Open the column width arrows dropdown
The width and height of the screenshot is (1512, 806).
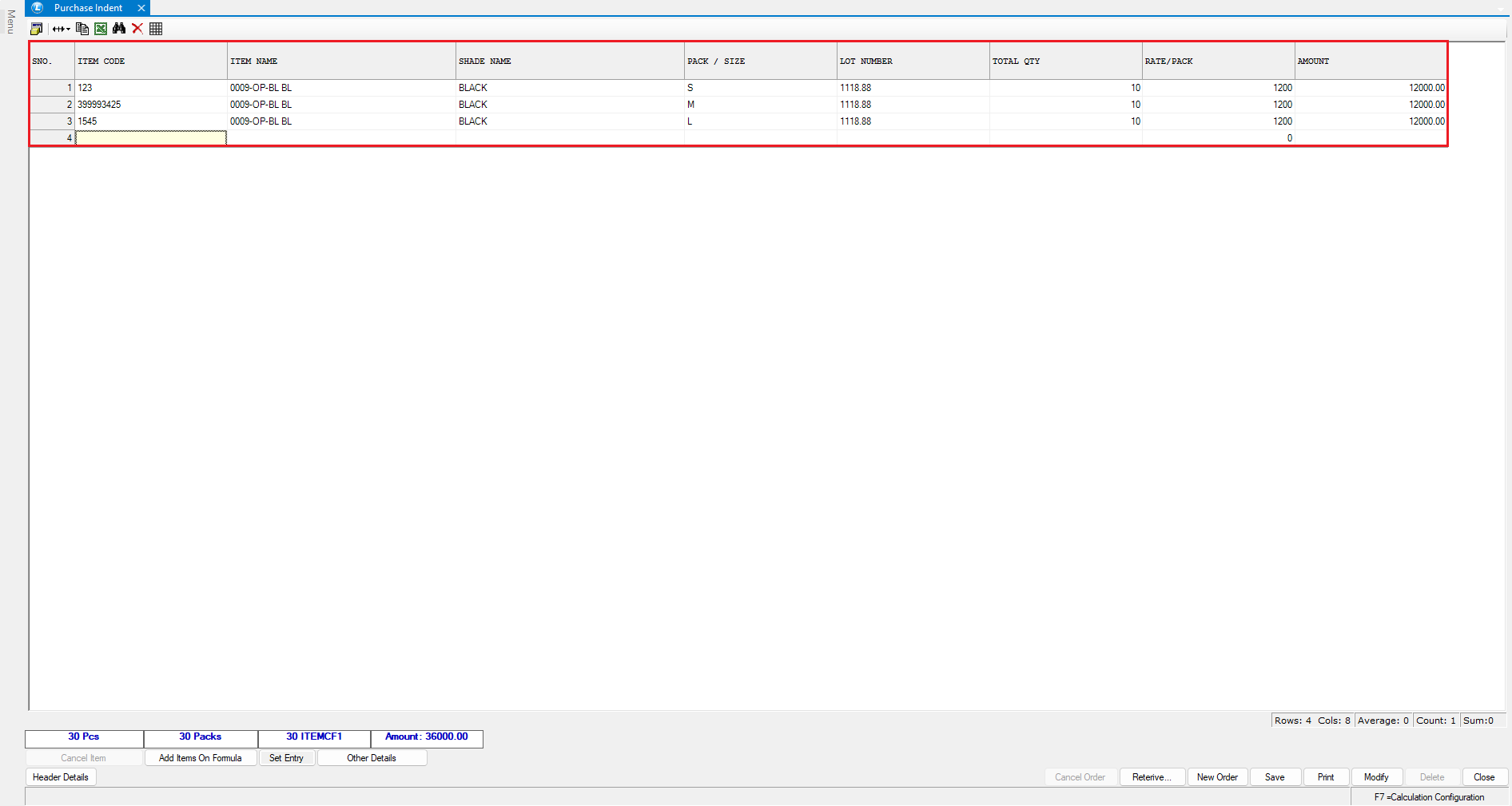pyautogui.click(x=62, y=29)
